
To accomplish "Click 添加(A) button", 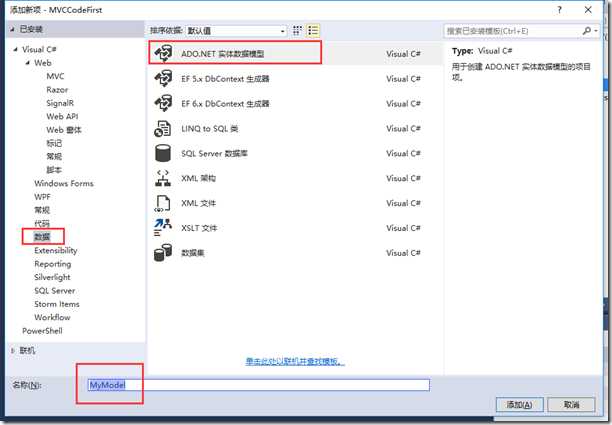I will (x=519, y=405).
